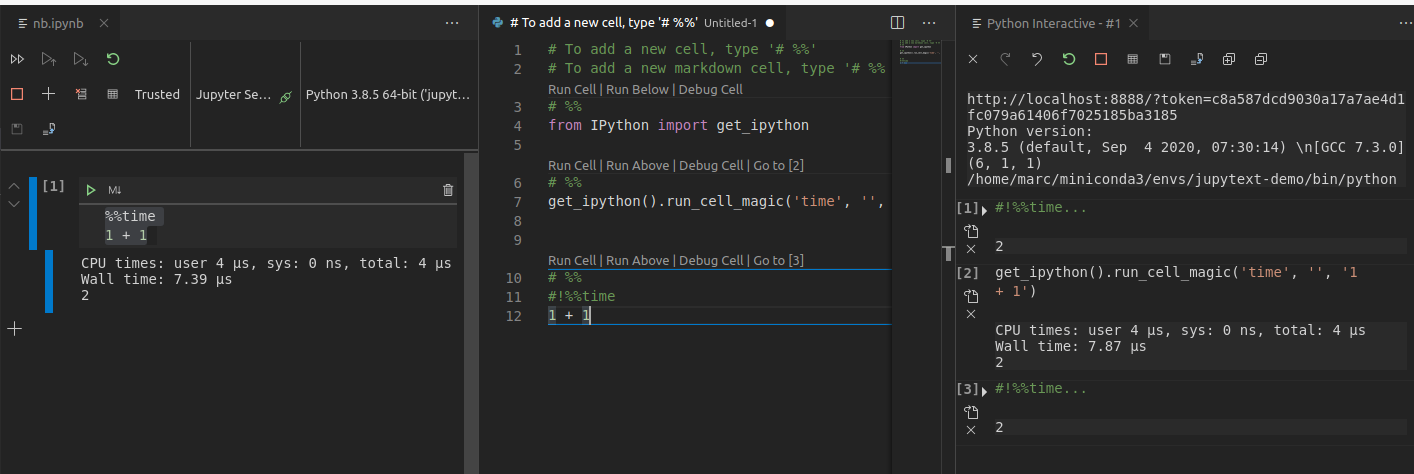The width and height of the screenshot is (1414, 474).
Task: Click line 4 'from IPython import get_ipython'
Action: click(678, 126)
